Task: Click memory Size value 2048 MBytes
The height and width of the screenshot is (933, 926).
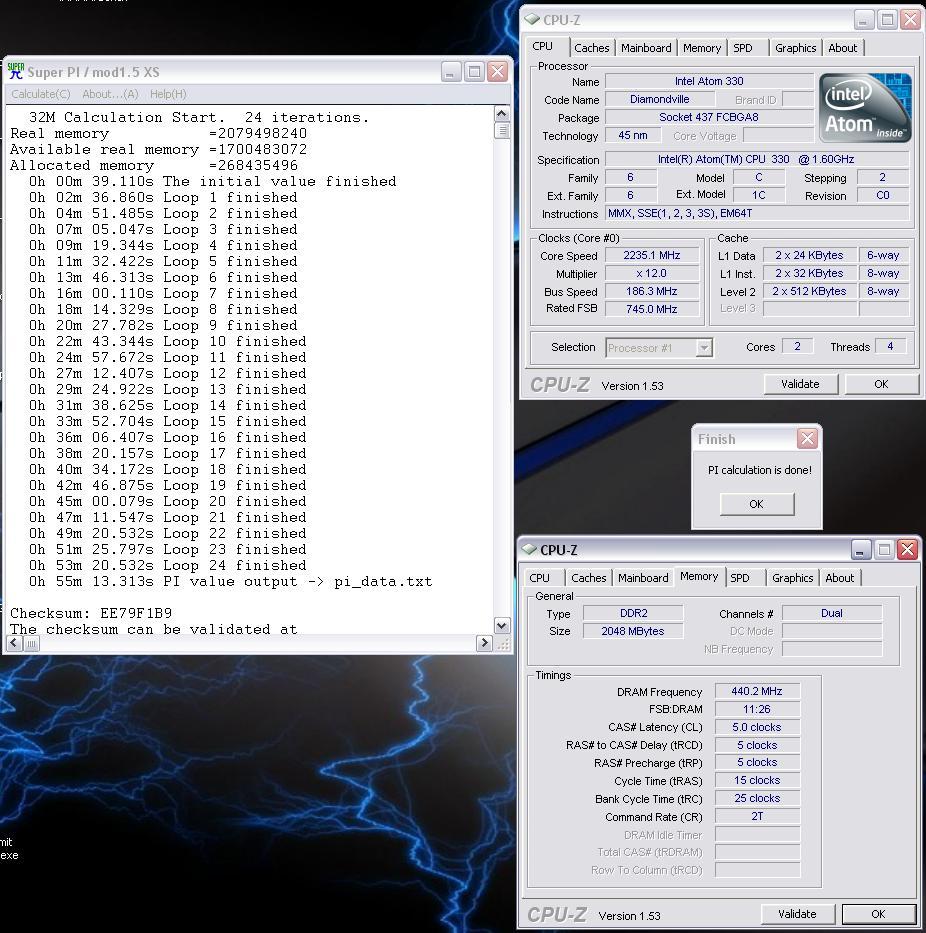Action: 633,631
